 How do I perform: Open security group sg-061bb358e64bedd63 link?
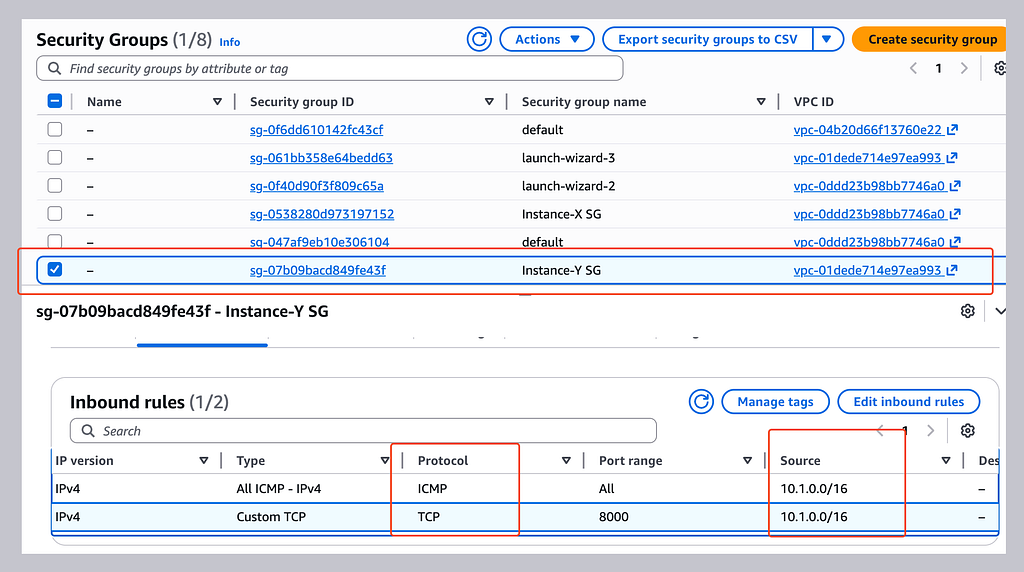point(321,157)
